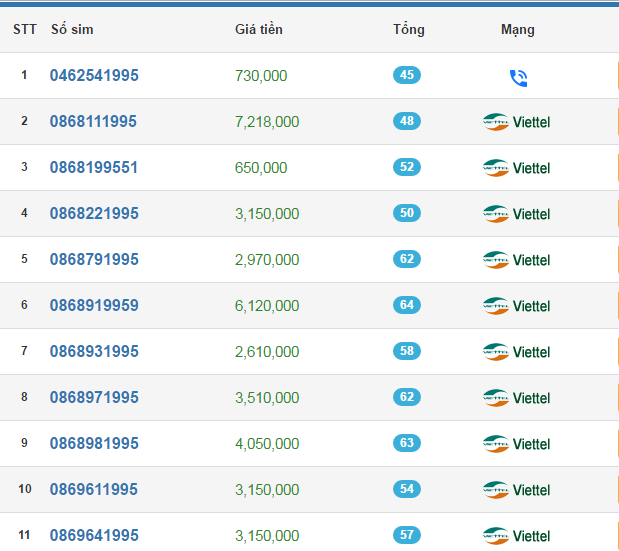Click the Viettel logo for 0869641995

pyautogui.click(x=516, y=536)
